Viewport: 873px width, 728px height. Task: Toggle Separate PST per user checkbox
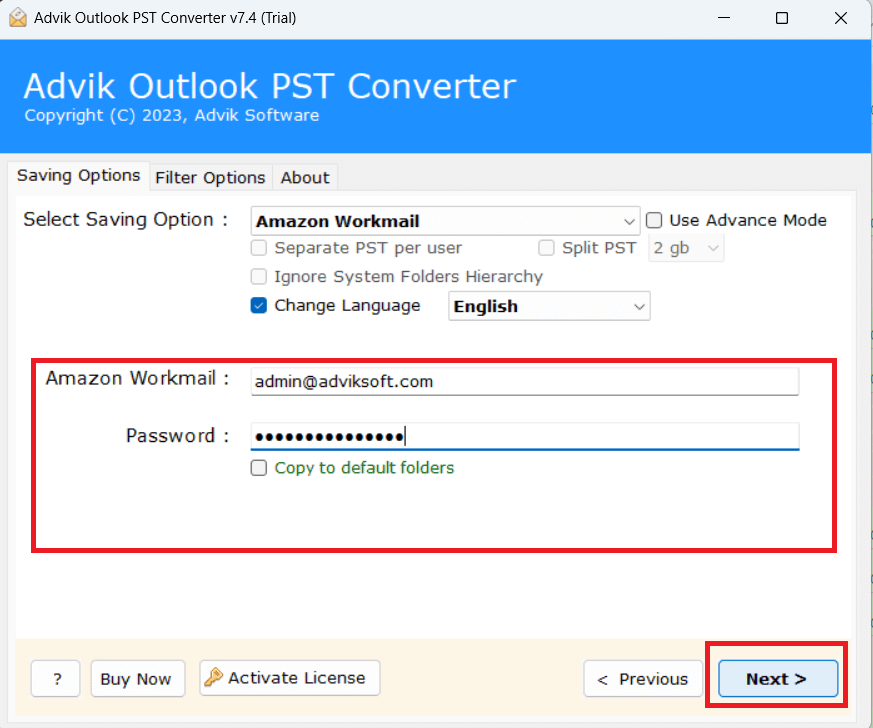(259, 248)
